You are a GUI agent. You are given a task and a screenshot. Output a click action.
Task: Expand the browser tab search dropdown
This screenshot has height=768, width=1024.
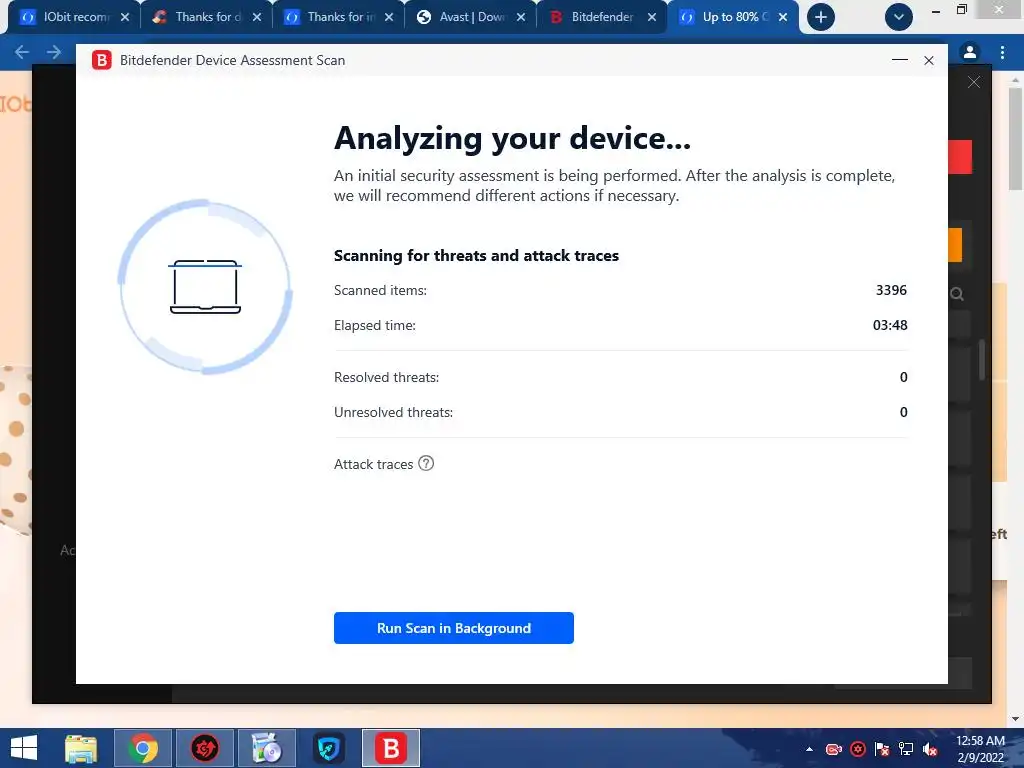899,17
